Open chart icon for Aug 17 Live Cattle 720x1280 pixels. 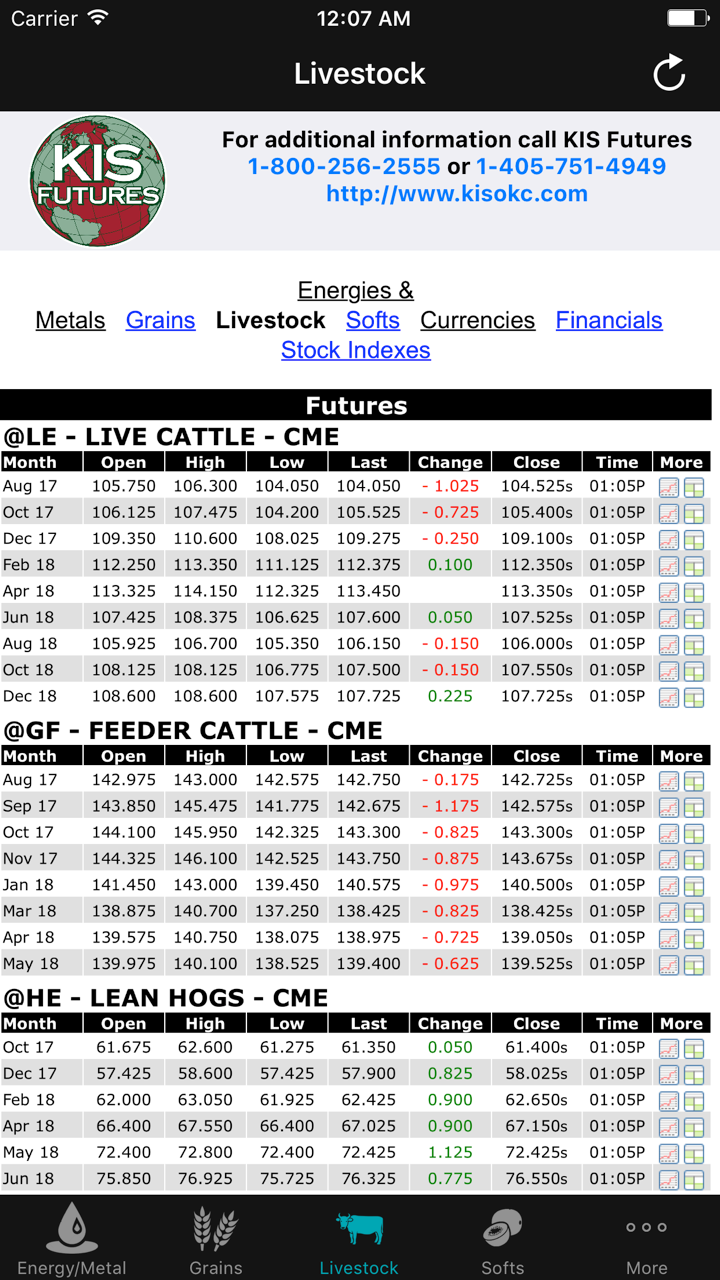668,487
